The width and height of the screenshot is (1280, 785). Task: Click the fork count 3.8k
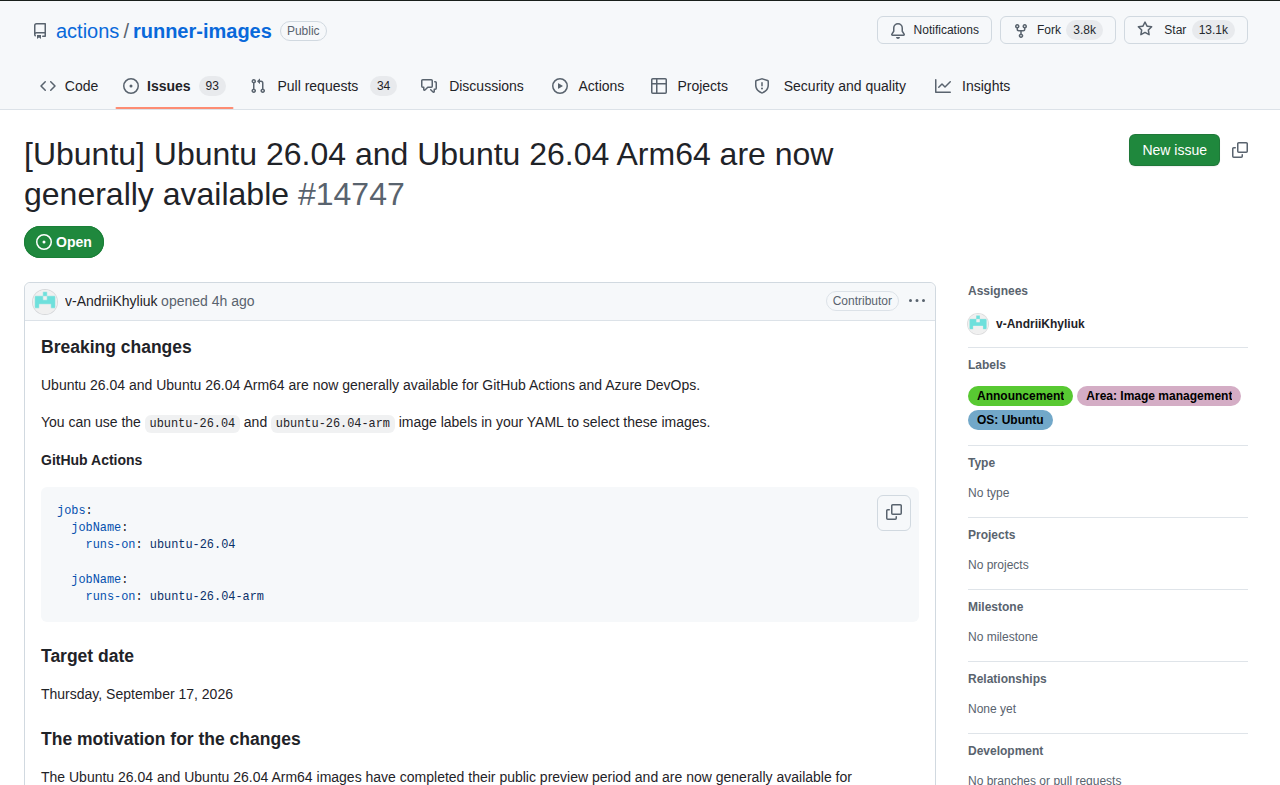1085,30
